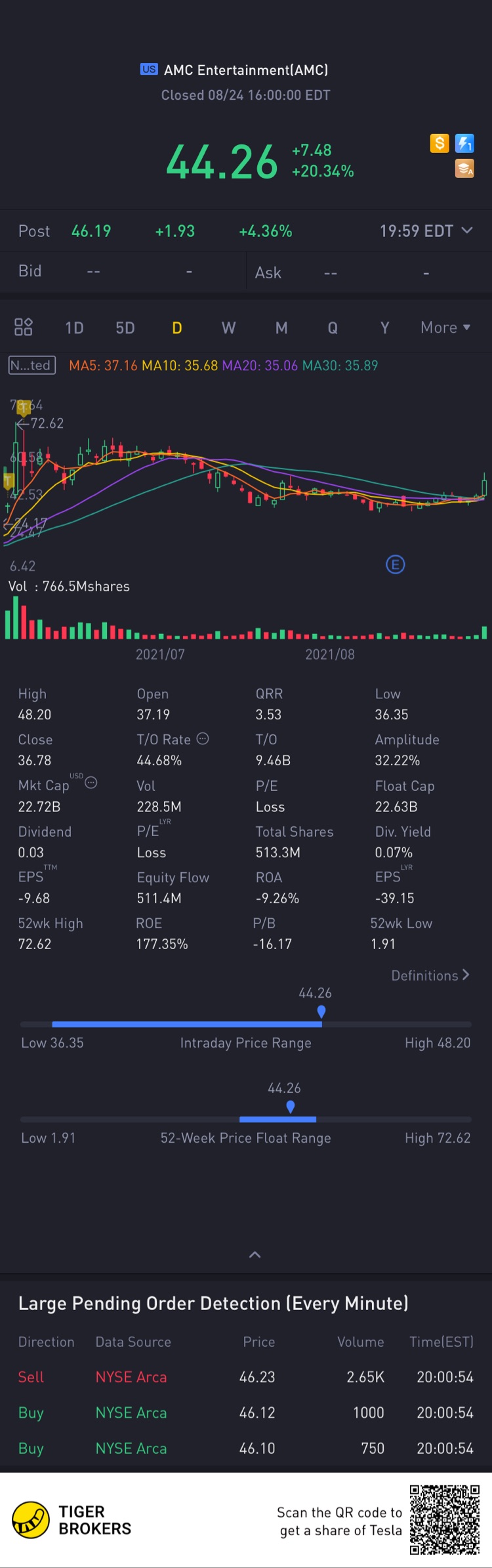
Task: Open the Definitions link
Action: point(430,975)
